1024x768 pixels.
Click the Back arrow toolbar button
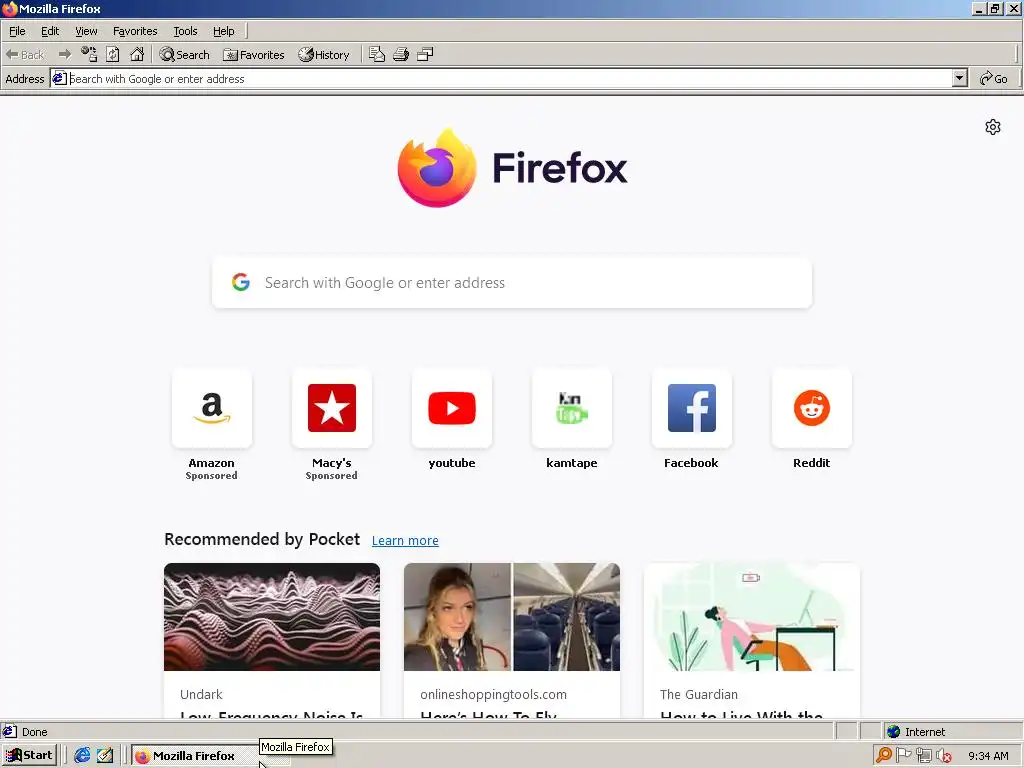coord(25,55)
